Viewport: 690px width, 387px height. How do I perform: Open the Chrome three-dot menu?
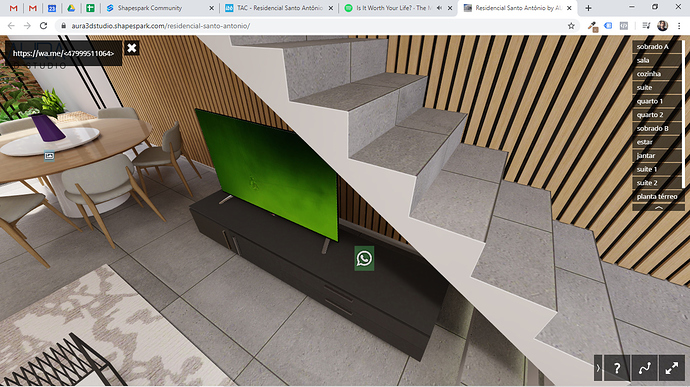679,26
